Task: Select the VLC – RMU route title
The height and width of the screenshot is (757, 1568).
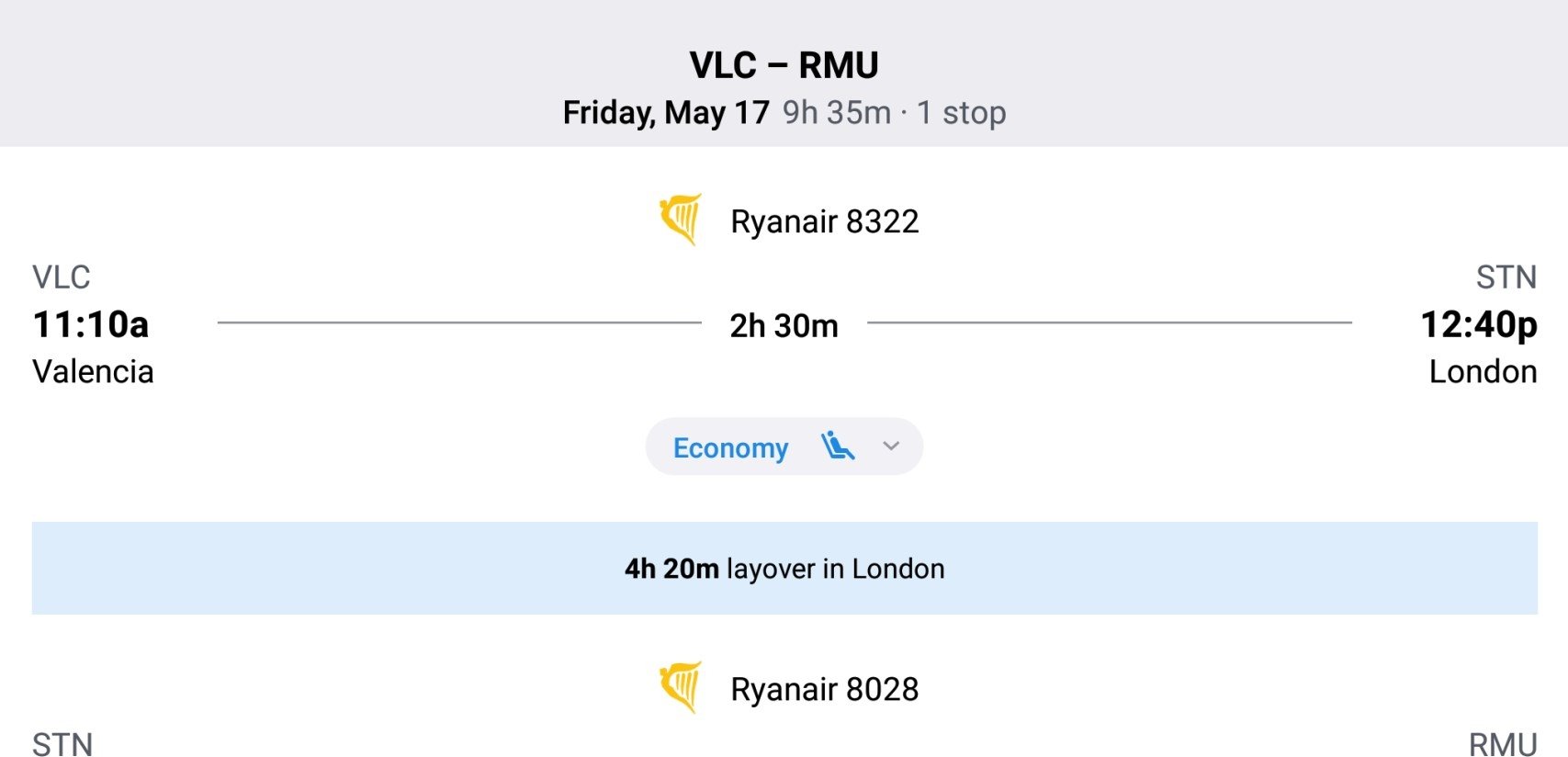Action: [x=784, y=65]
